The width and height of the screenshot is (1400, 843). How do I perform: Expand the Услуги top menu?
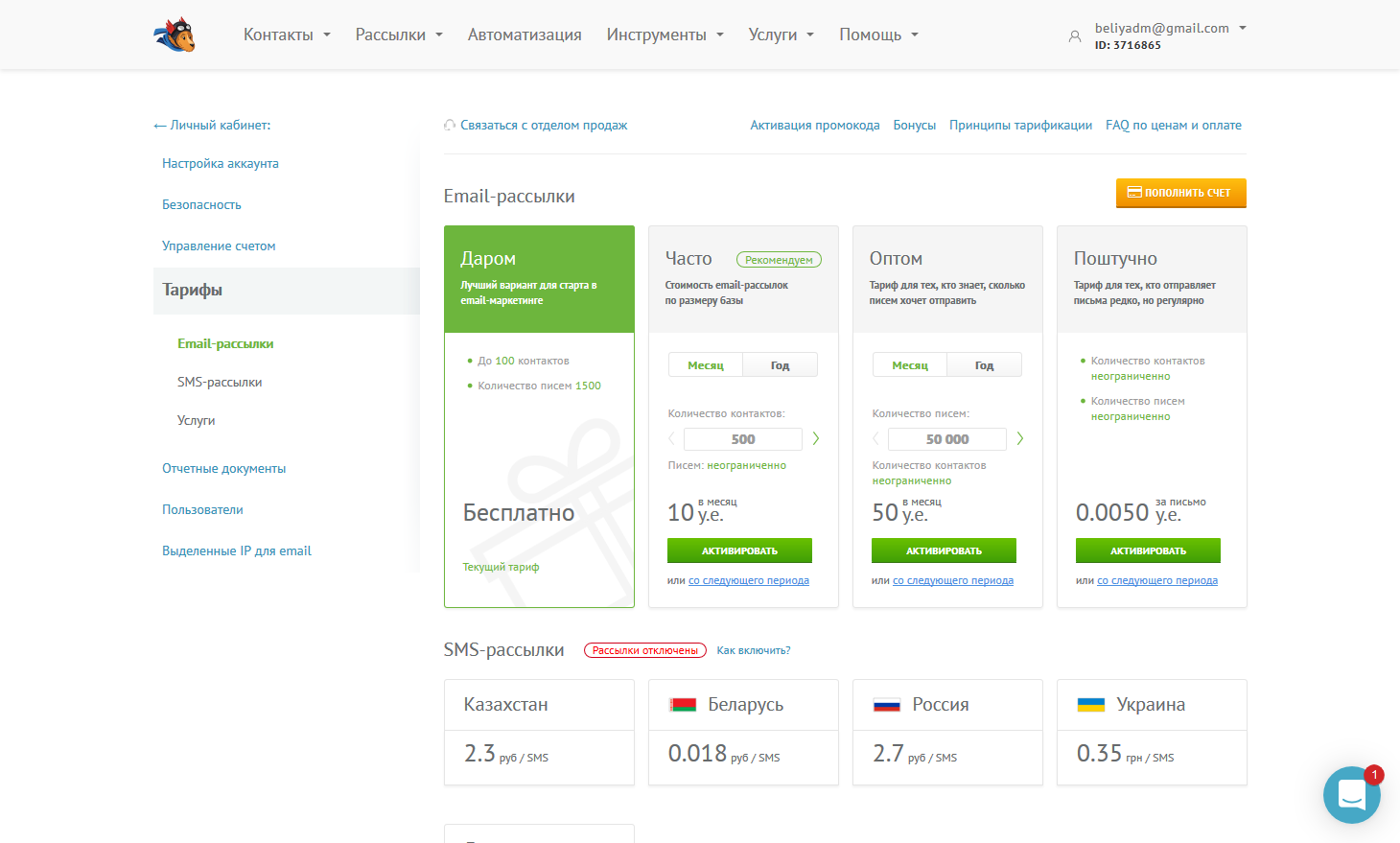pos(782,35)
